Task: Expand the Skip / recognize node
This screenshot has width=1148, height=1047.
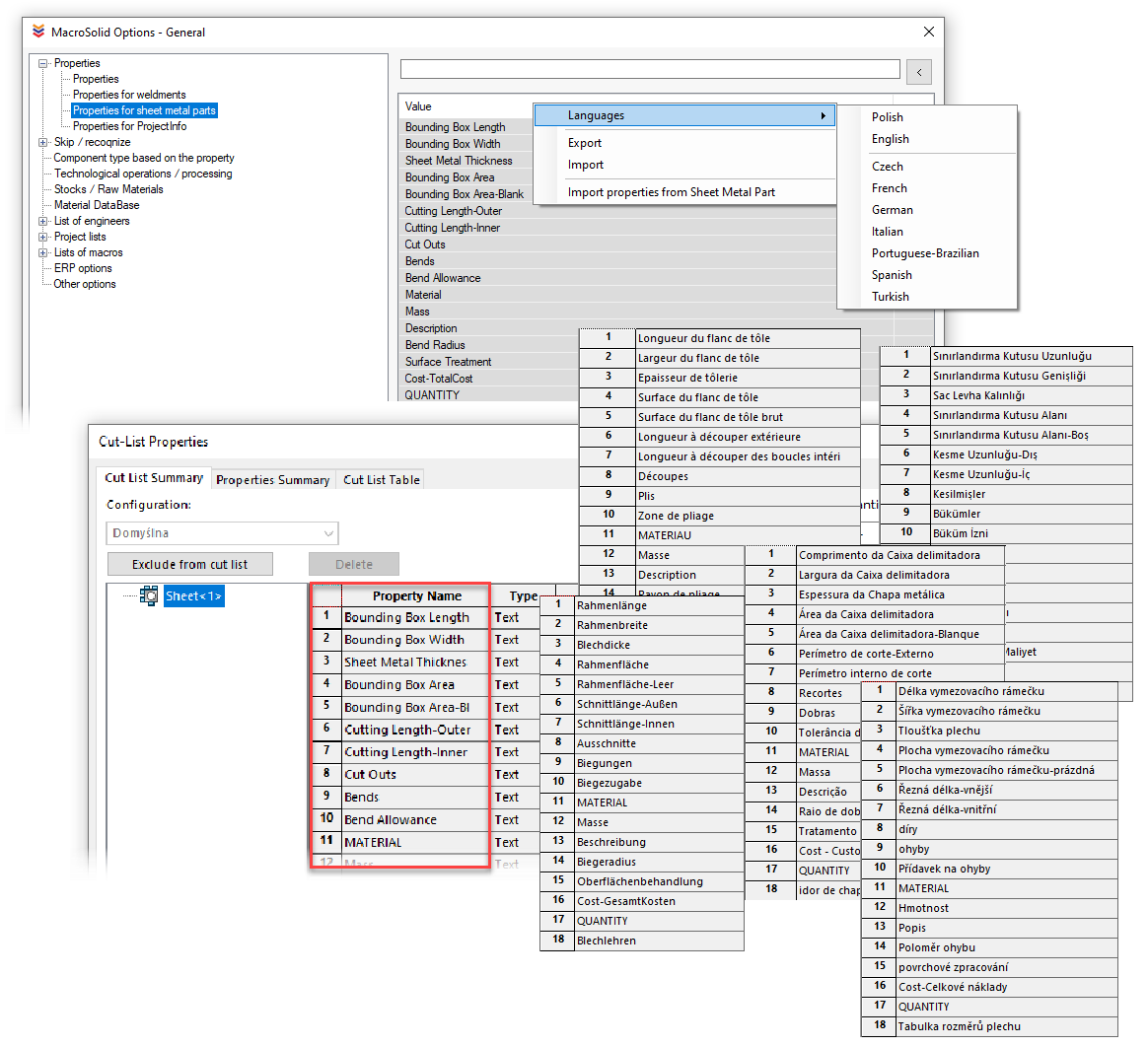Action: point(43,143)
